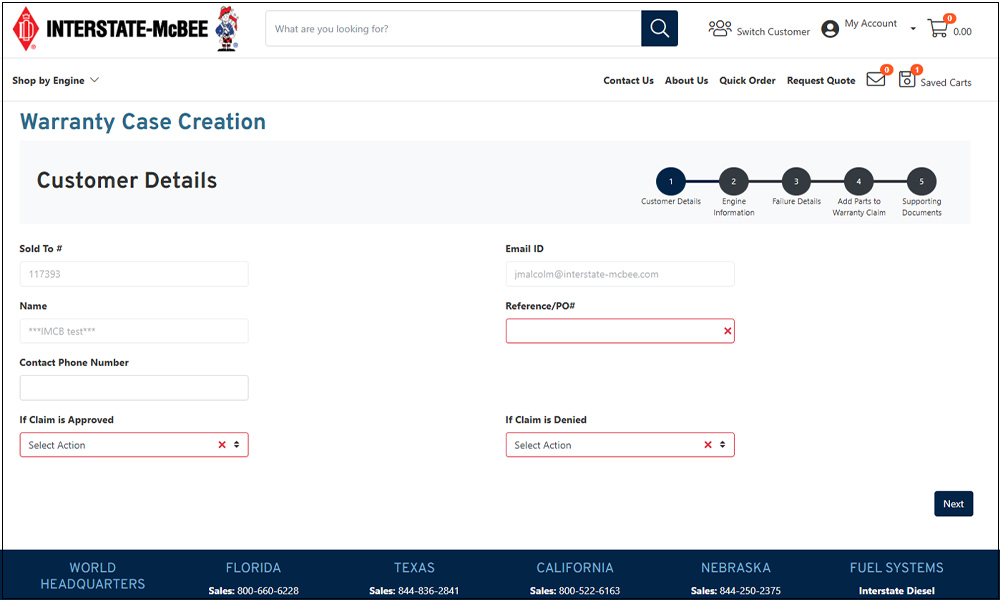
Task: Open the If Claim is Denied select
Action: pos(620,445)
